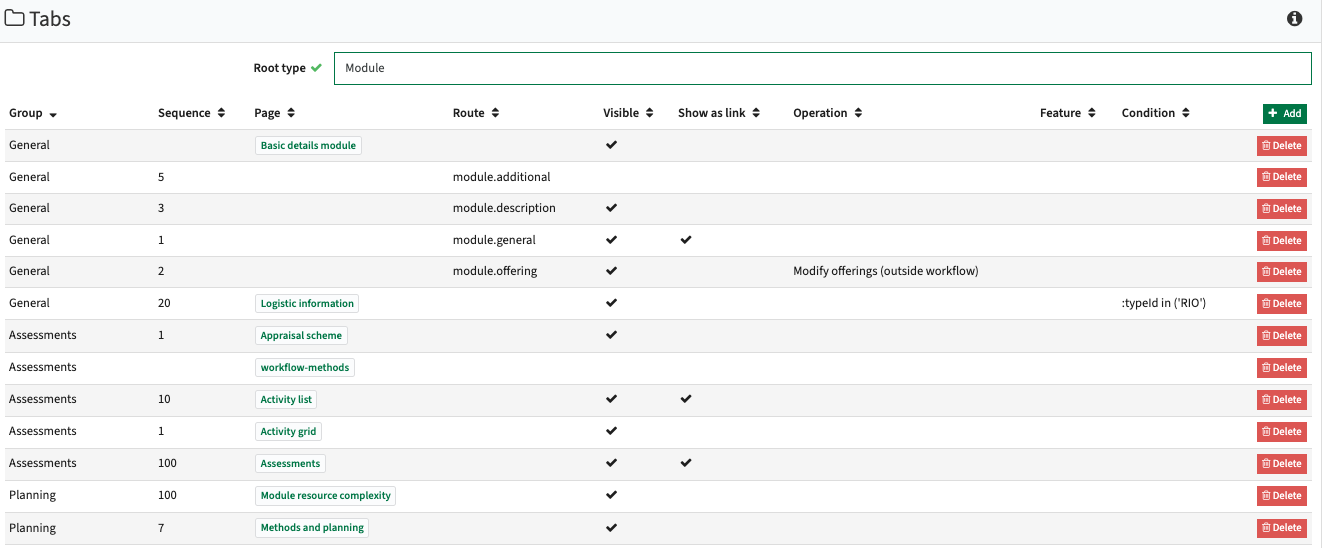Image resolution: width=1322 pixels, height=548 pixels.
Task: Toggle Visible check for module.general row
Action: pos(611,239)
